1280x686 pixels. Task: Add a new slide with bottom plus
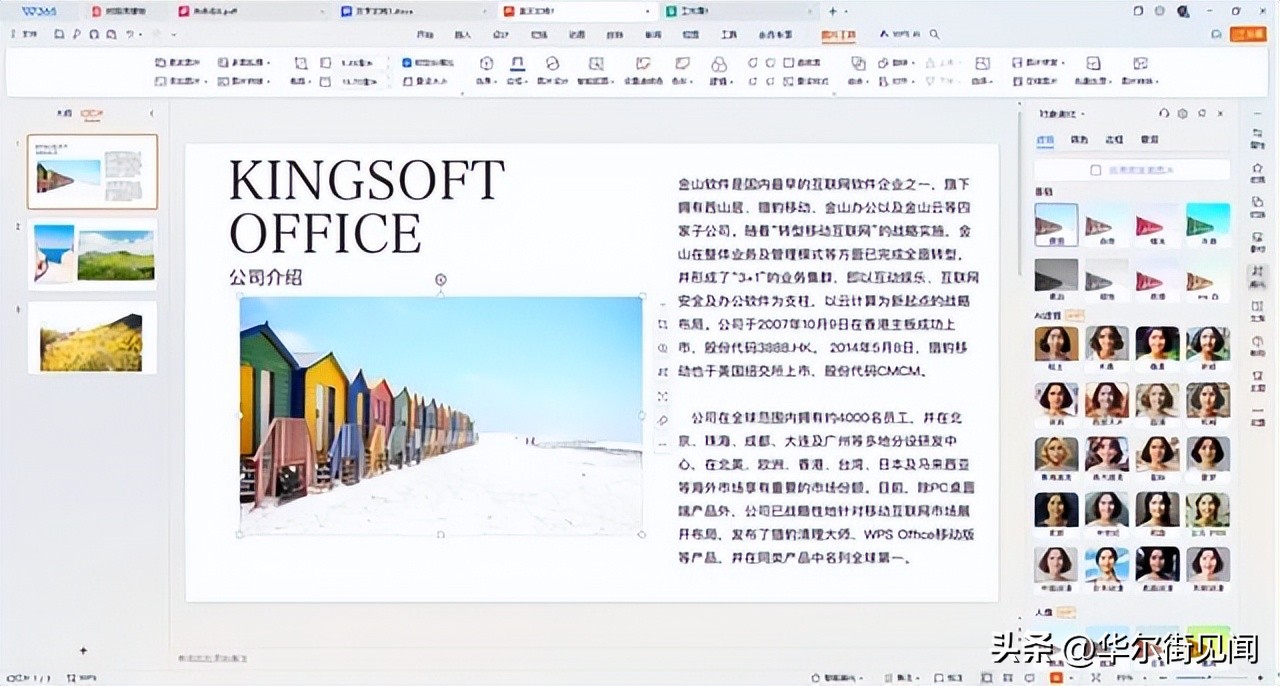(x=84, y=651)
